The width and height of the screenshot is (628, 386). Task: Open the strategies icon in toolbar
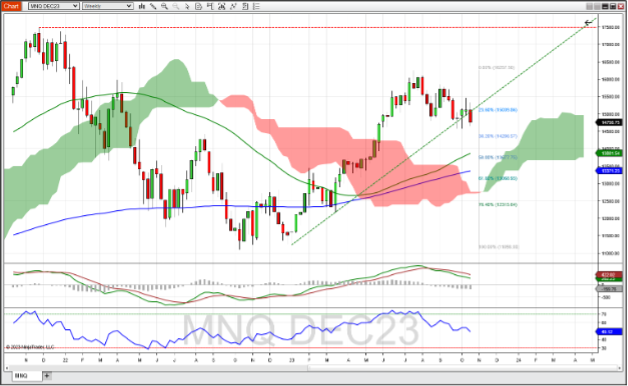point(245,6)
